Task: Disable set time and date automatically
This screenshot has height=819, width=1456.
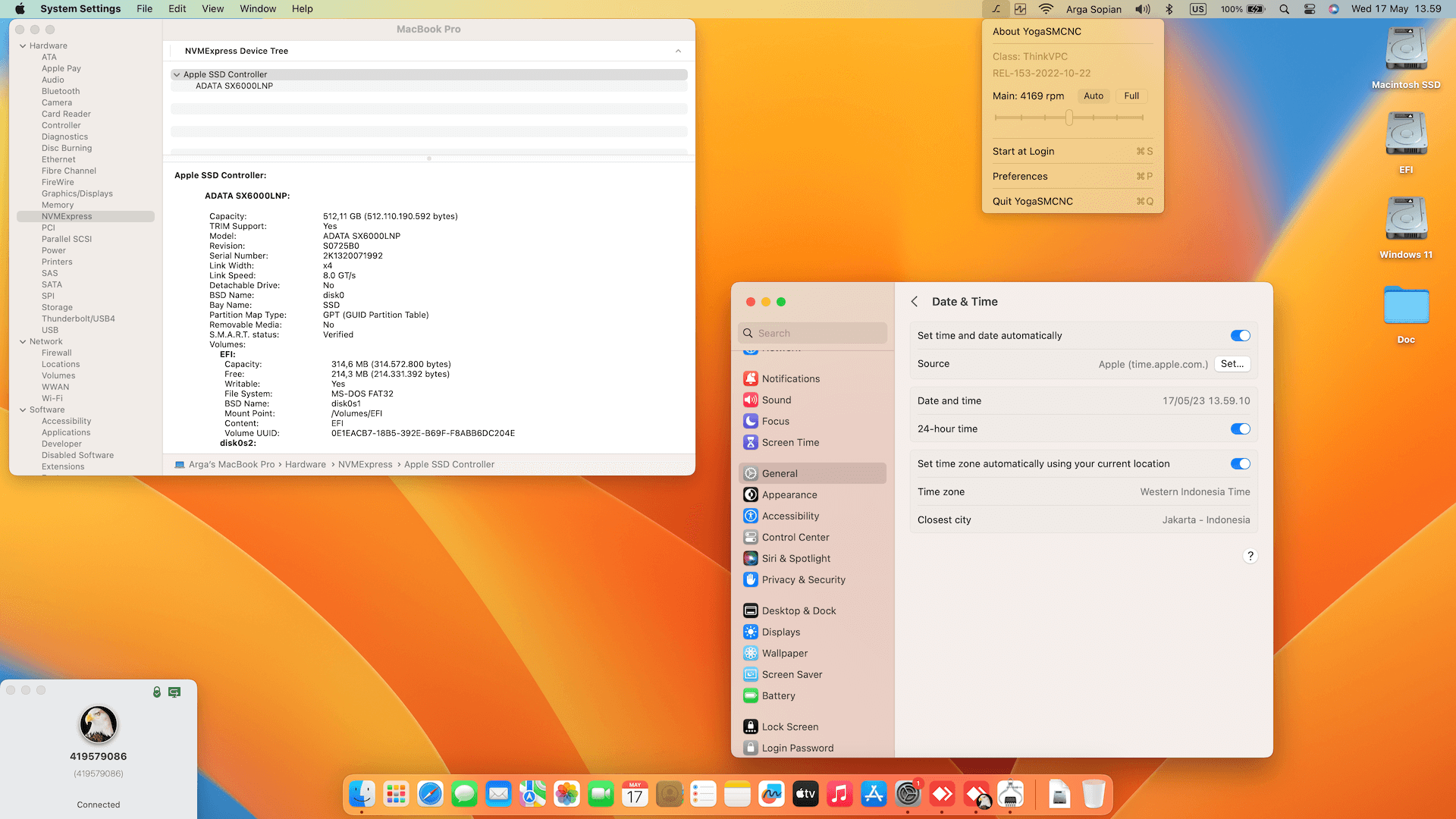Action: (1240, 336)
